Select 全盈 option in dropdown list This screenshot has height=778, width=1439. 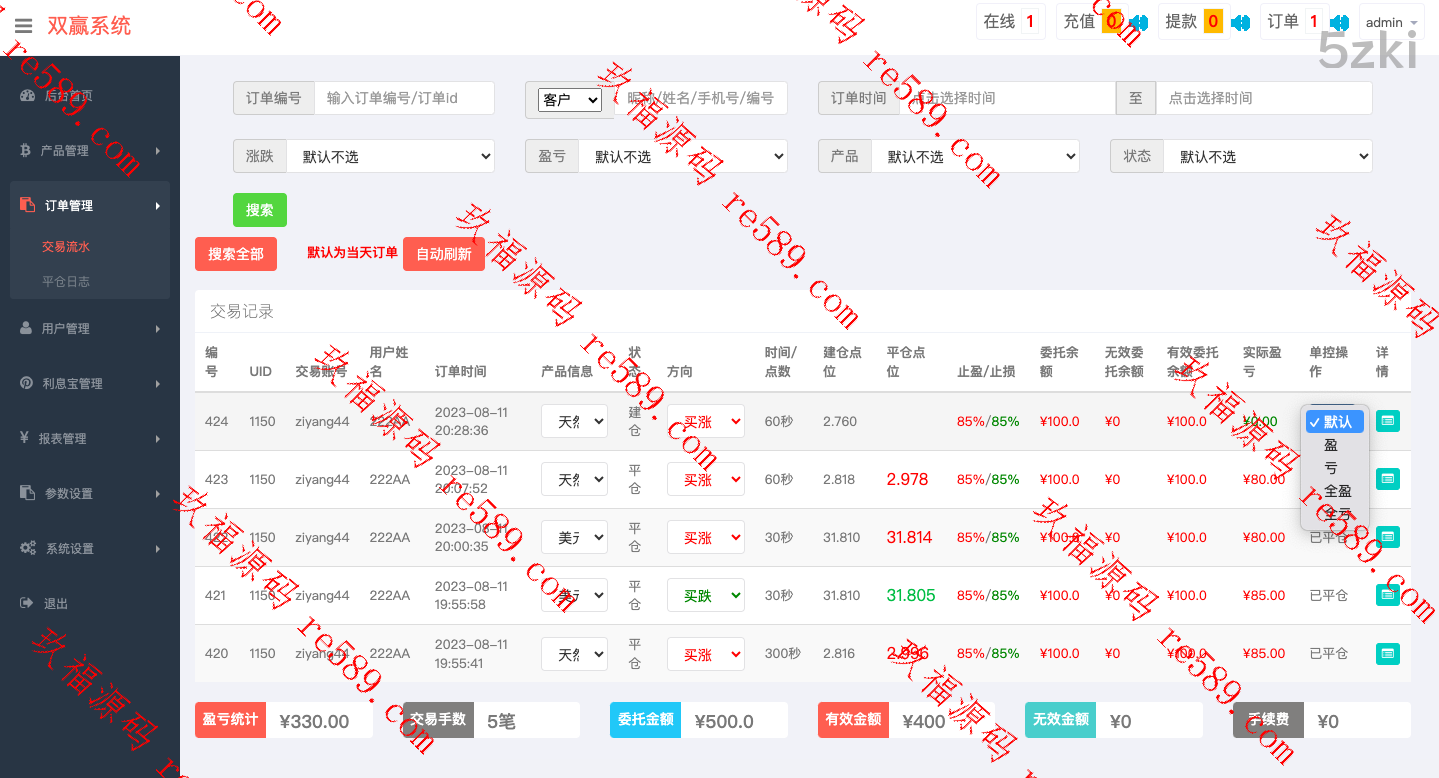point(1337,491)
